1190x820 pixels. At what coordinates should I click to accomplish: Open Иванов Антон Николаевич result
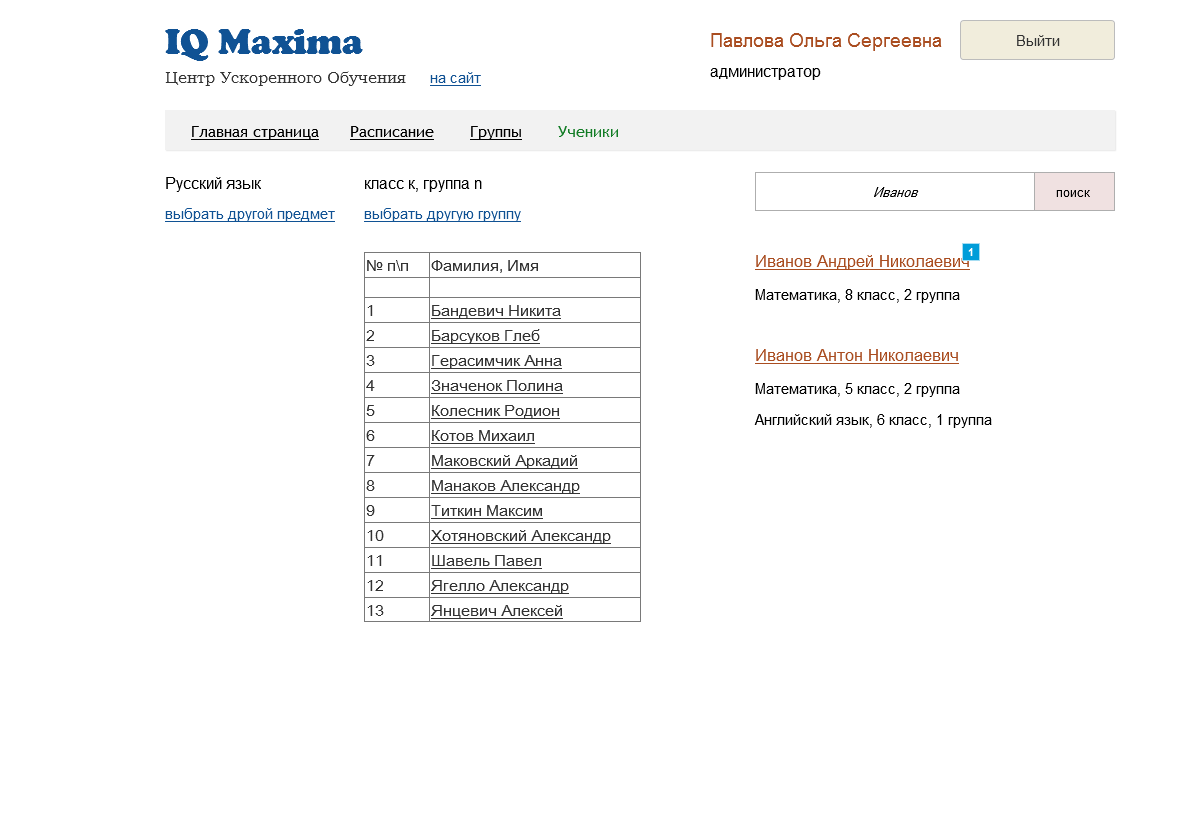(x=857, y=355)
